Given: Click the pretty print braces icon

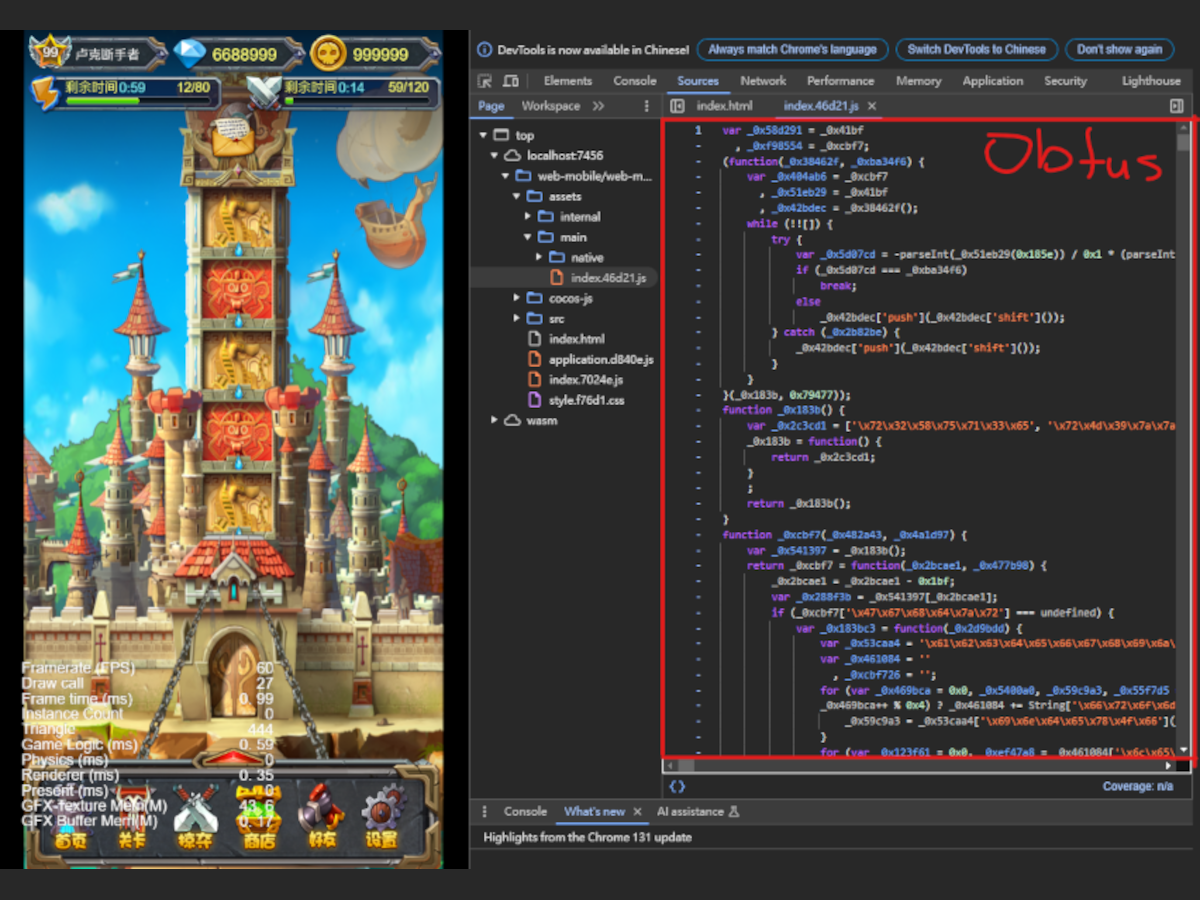Looking at the screenshot, I should [677, 787].
